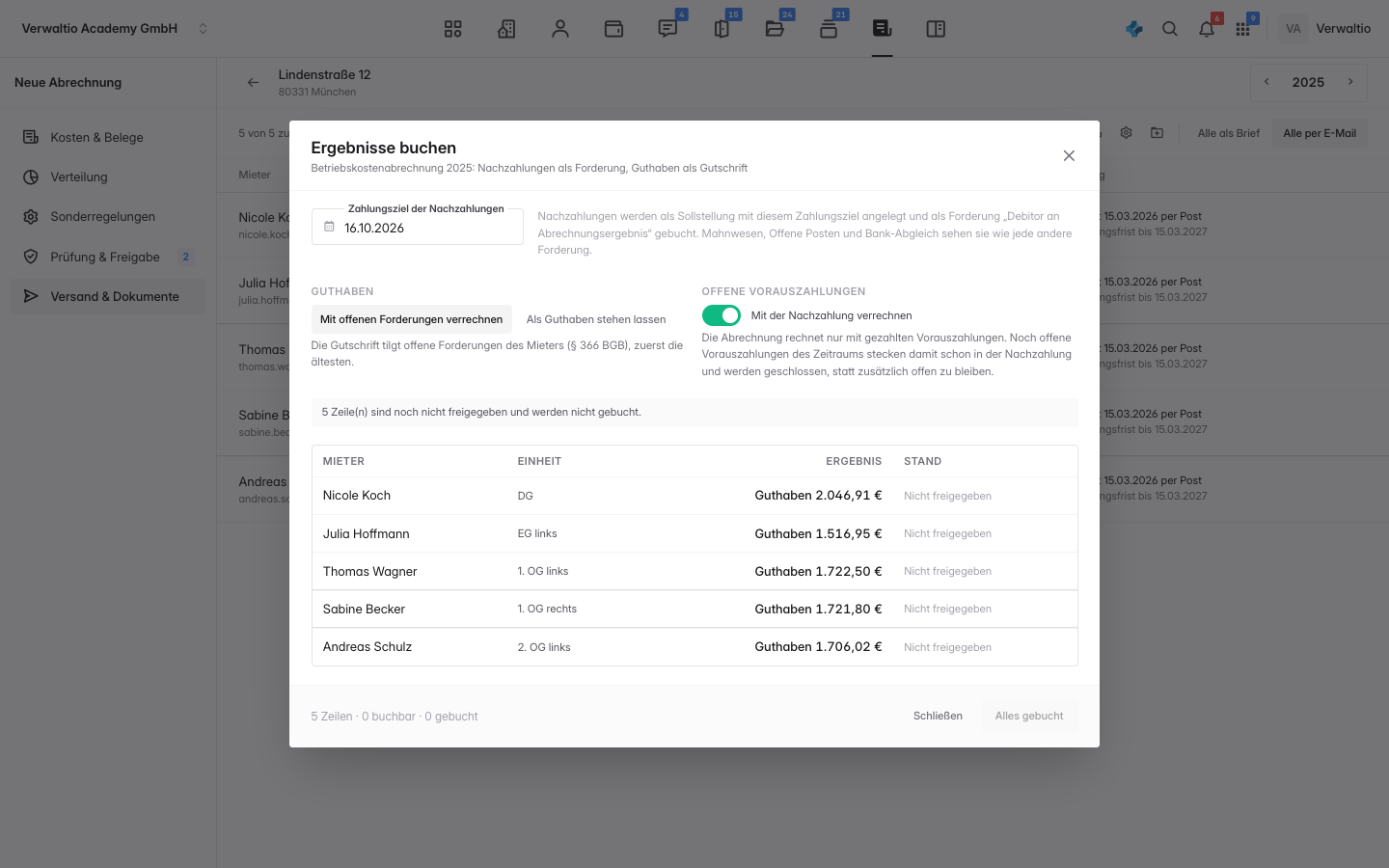
Task: Open the Verwaltio user account menu
Action: click(x=1325, y=29)
